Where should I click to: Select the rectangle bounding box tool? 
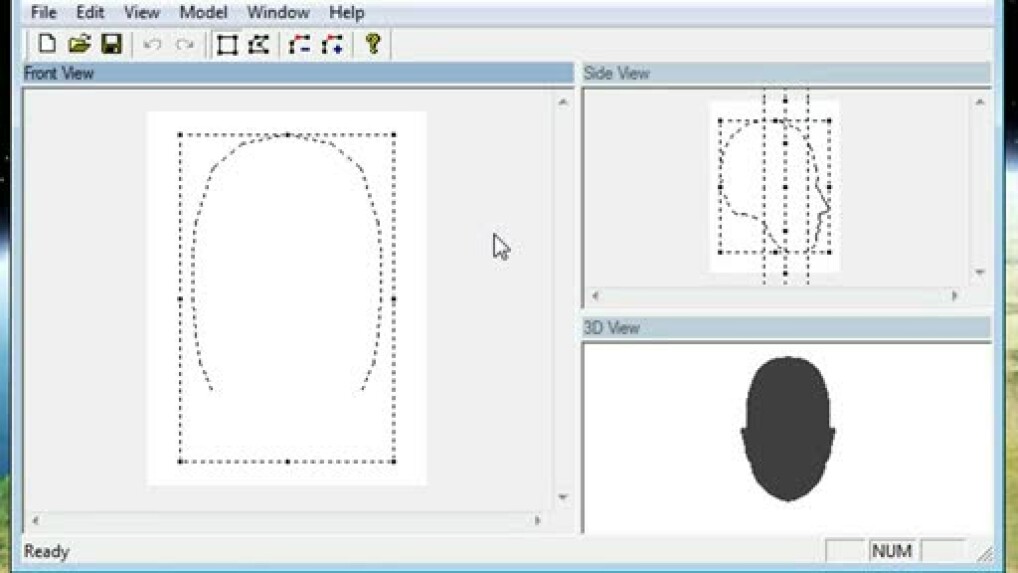point(227,44)
